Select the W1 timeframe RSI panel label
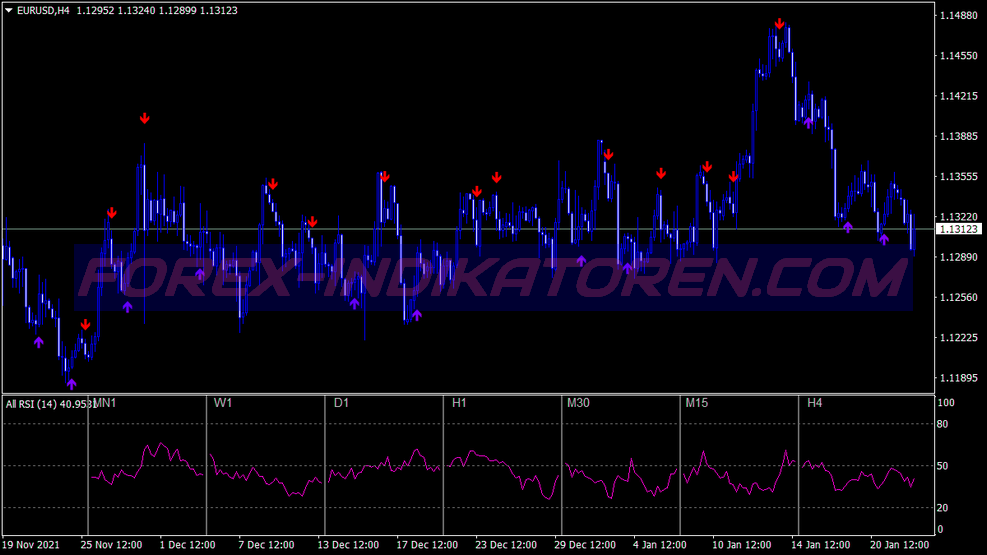This screenshot has width=987, height=555. click(223, 403)
